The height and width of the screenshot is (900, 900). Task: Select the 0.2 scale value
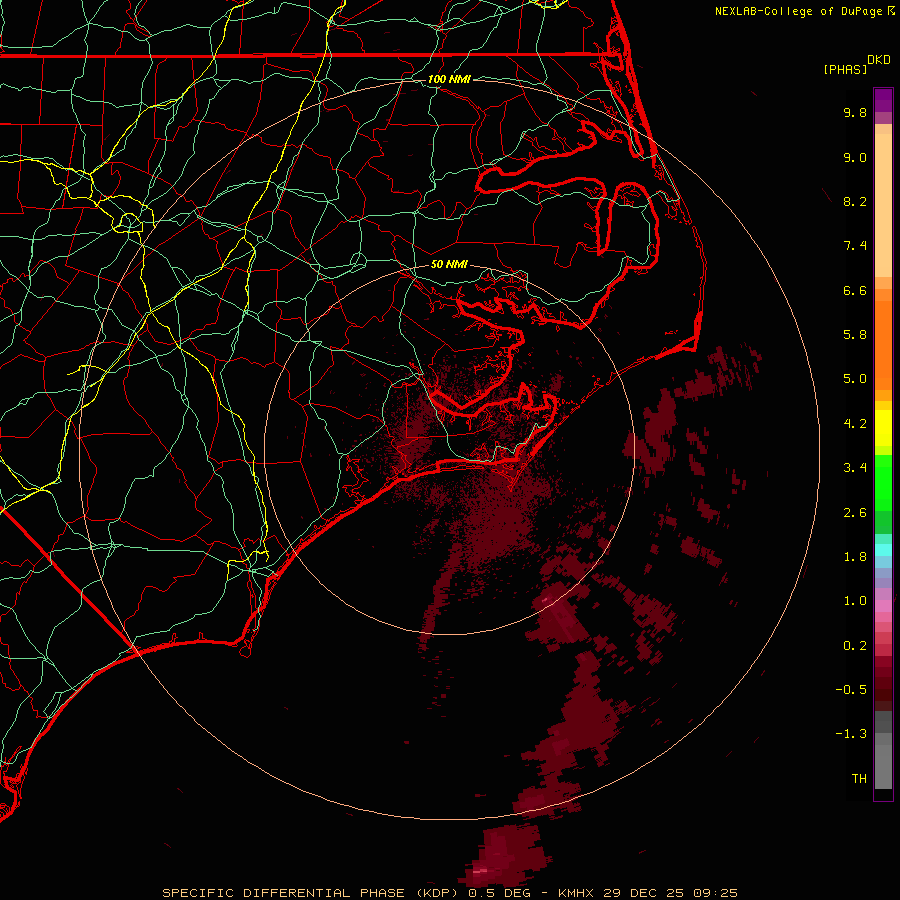click(x=855, y=646)
